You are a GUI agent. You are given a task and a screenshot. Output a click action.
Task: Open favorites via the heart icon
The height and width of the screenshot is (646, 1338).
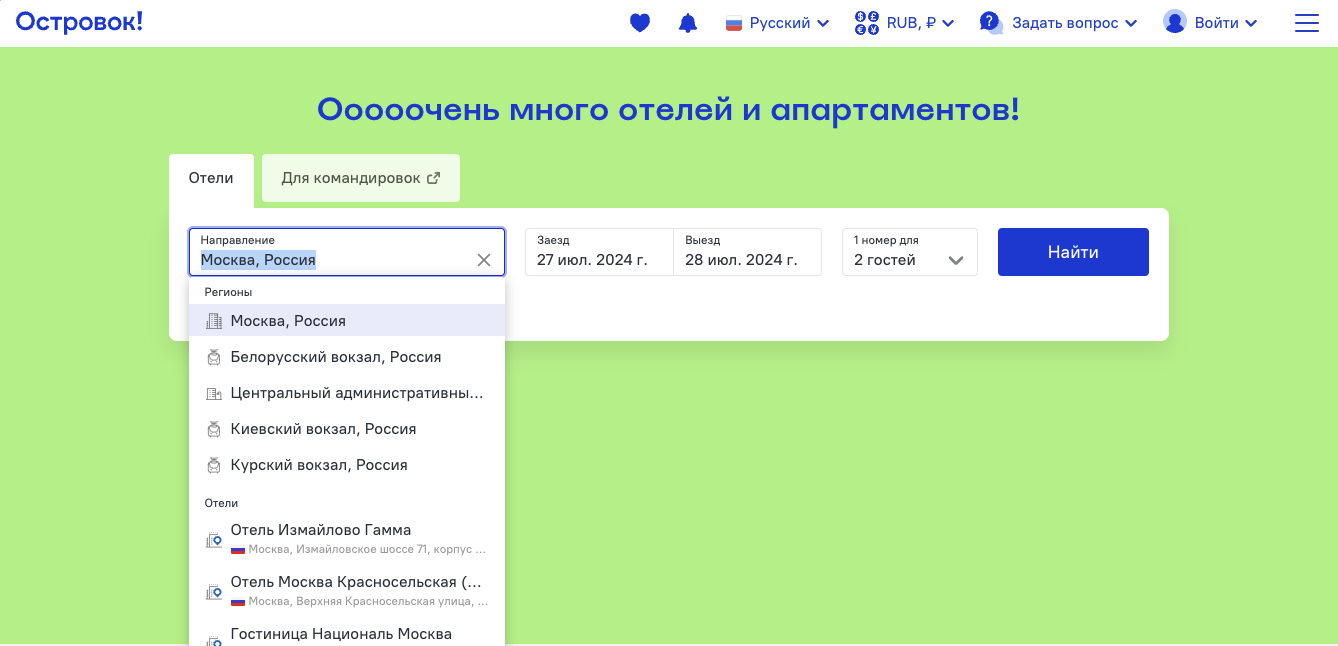tap(640, 23)
